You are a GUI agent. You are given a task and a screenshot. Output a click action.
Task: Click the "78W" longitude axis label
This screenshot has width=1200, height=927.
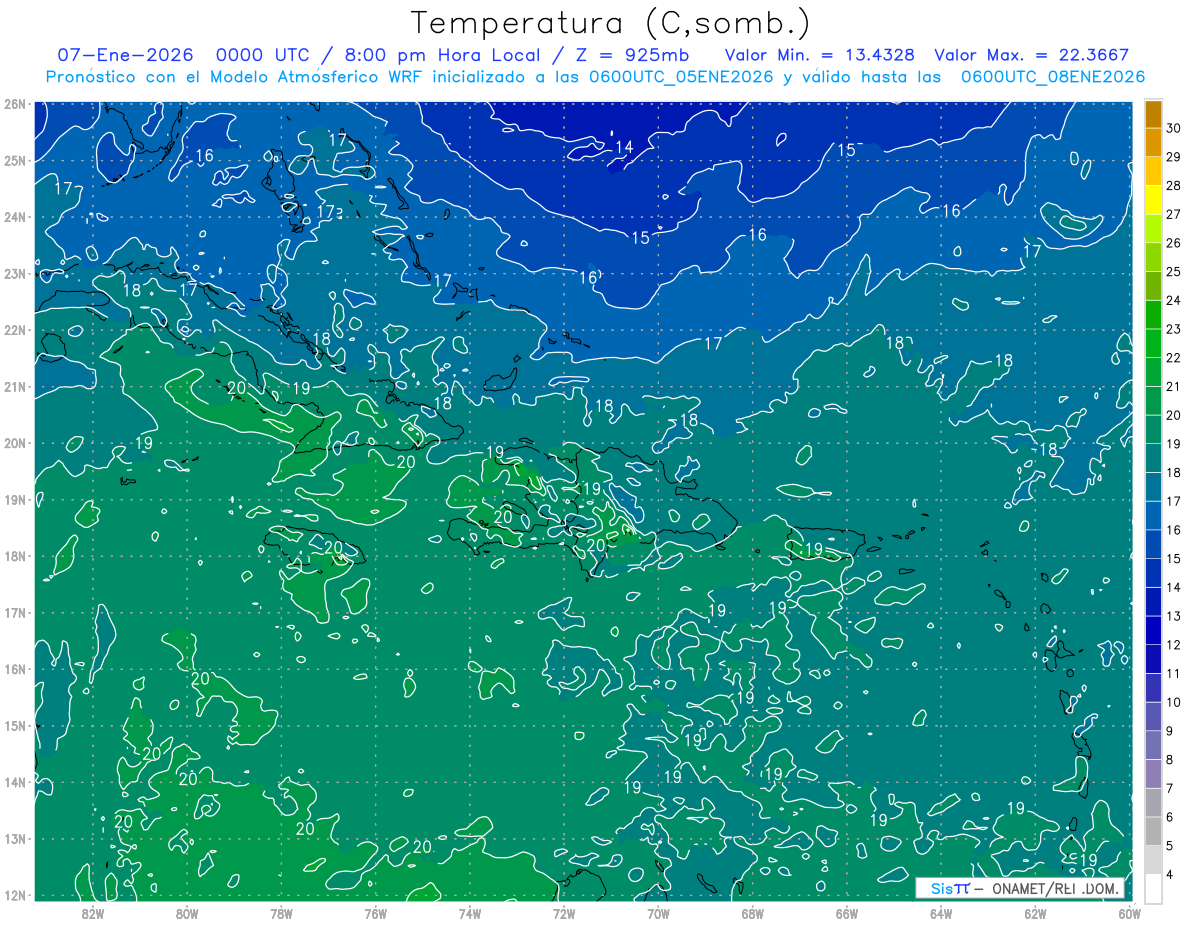click(281, 913)
